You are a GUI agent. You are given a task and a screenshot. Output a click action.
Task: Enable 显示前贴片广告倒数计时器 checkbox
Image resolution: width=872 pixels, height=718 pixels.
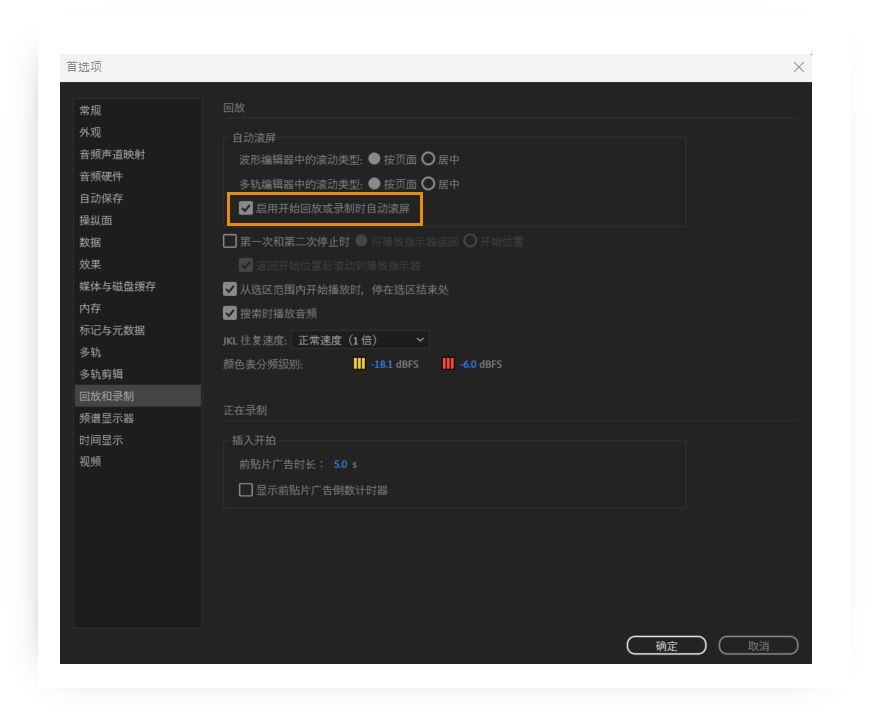click(246, 490)
